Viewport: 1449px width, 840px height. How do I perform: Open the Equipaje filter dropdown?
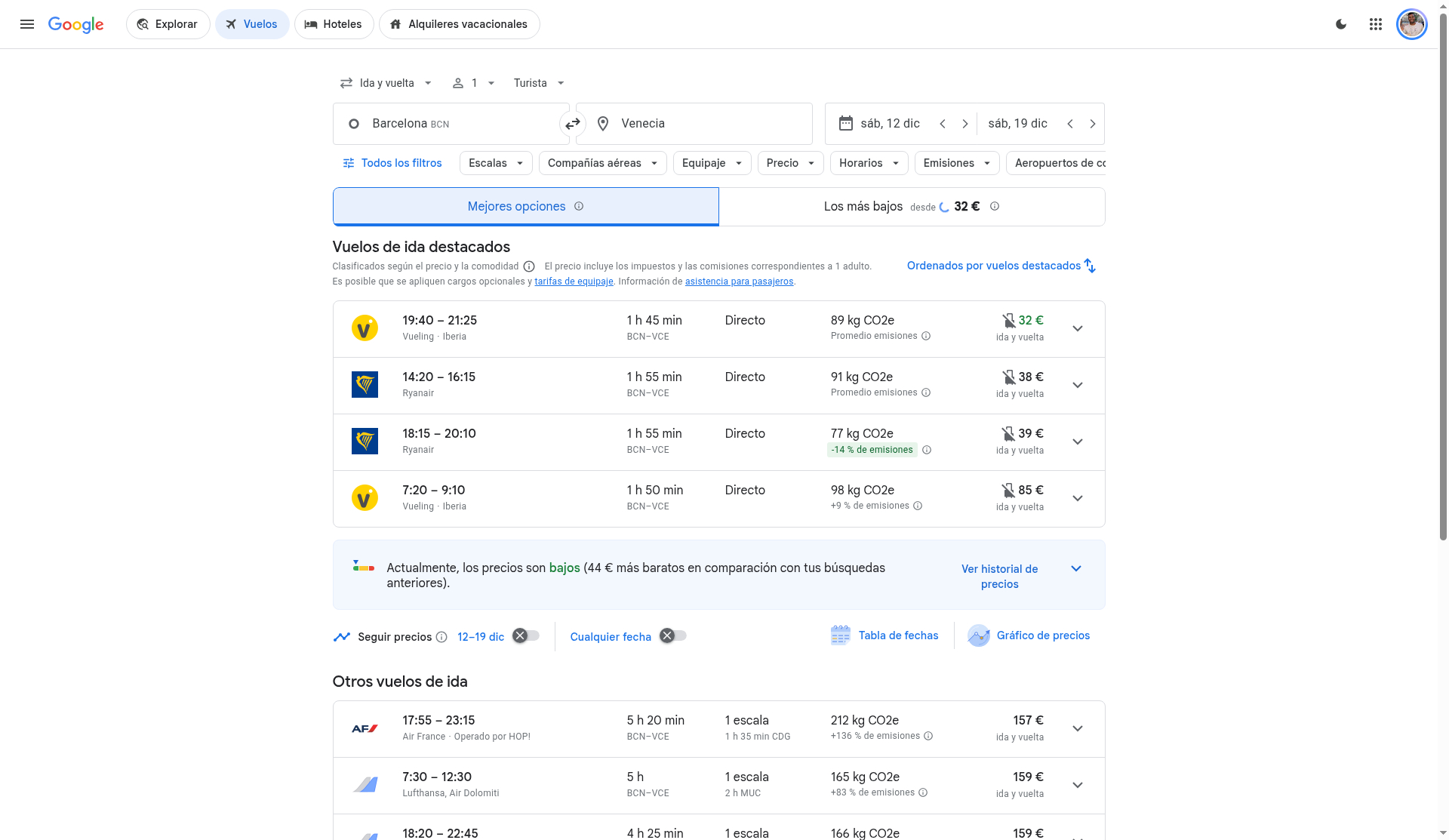click(x=712, y=163)
